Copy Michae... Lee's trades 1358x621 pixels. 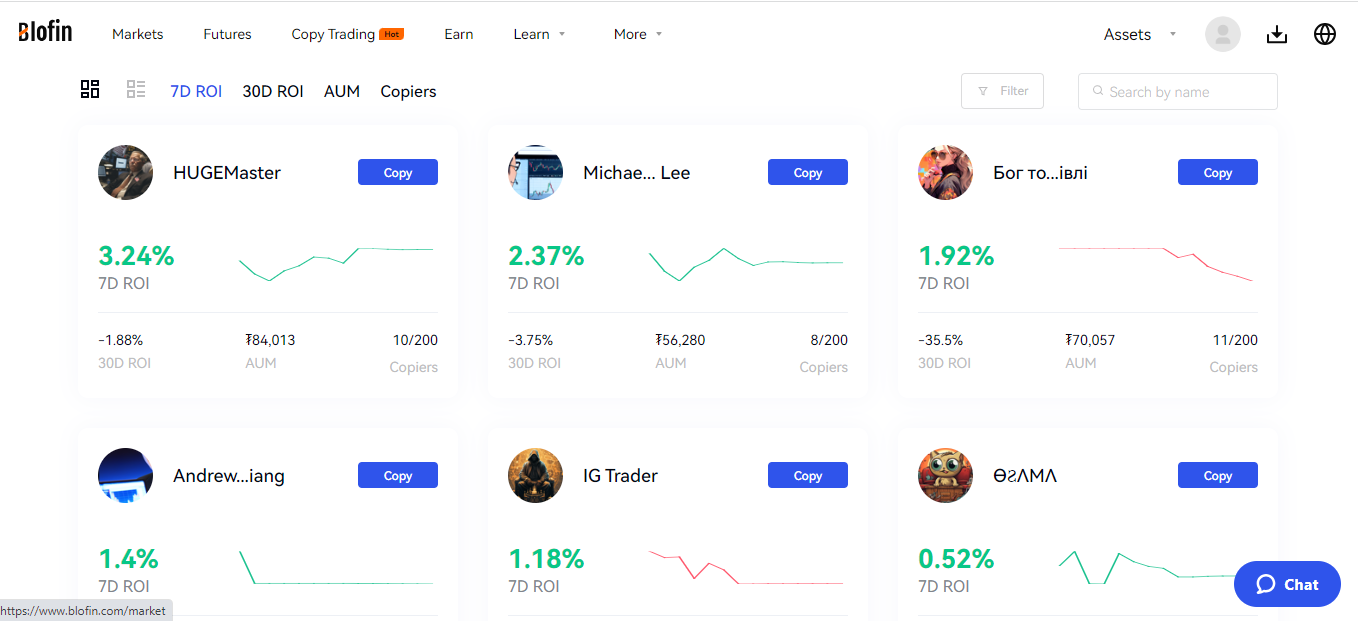click(x=808, y=172)
